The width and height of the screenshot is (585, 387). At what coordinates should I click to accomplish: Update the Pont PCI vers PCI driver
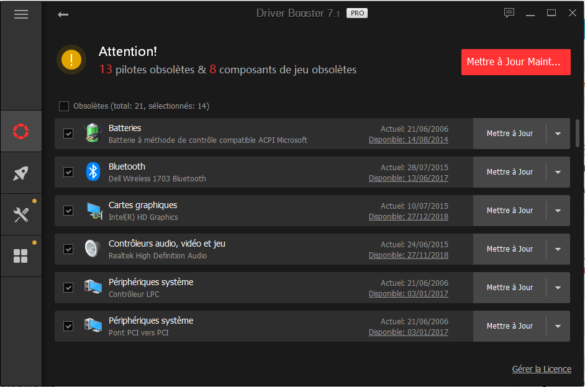tap(510, 326)
